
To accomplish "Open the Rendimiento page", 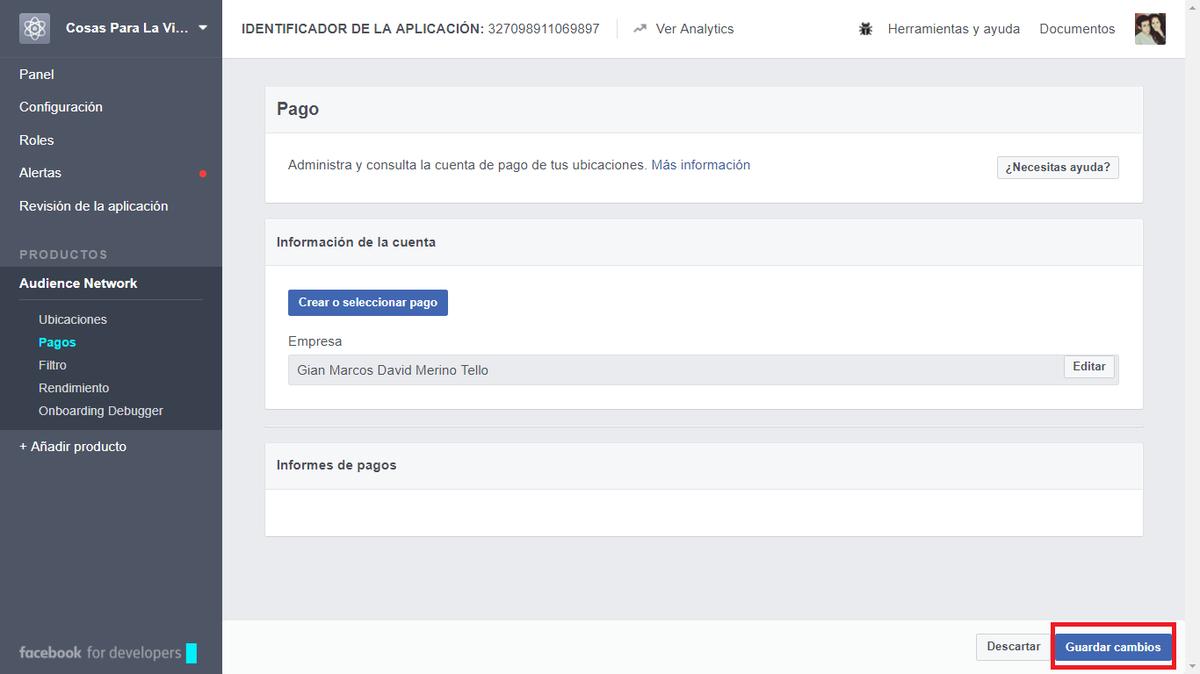I will click(x=74, y=387).
